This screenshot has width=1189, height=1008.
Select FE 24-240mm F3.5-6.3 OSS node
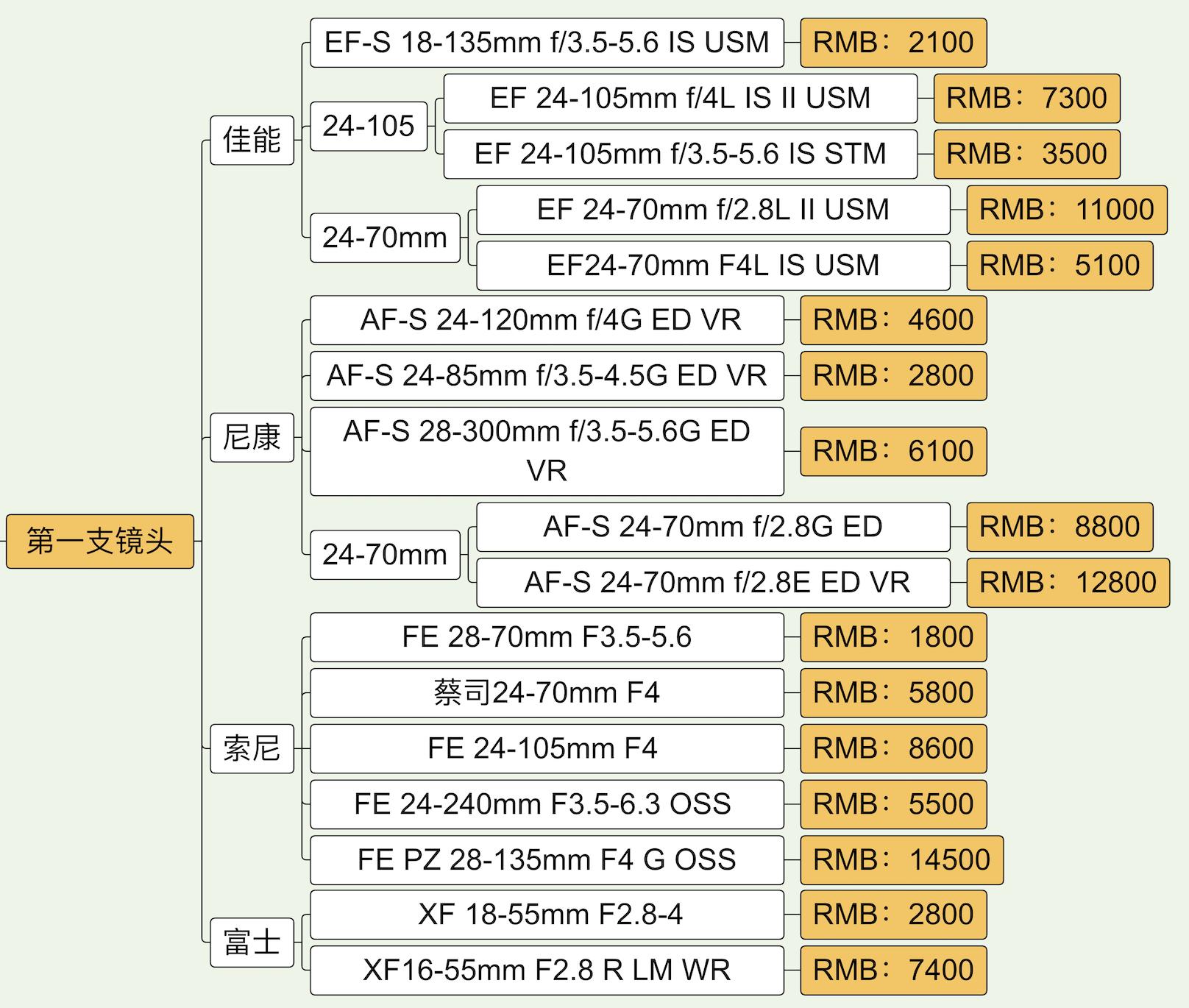(x=547, y=804)
